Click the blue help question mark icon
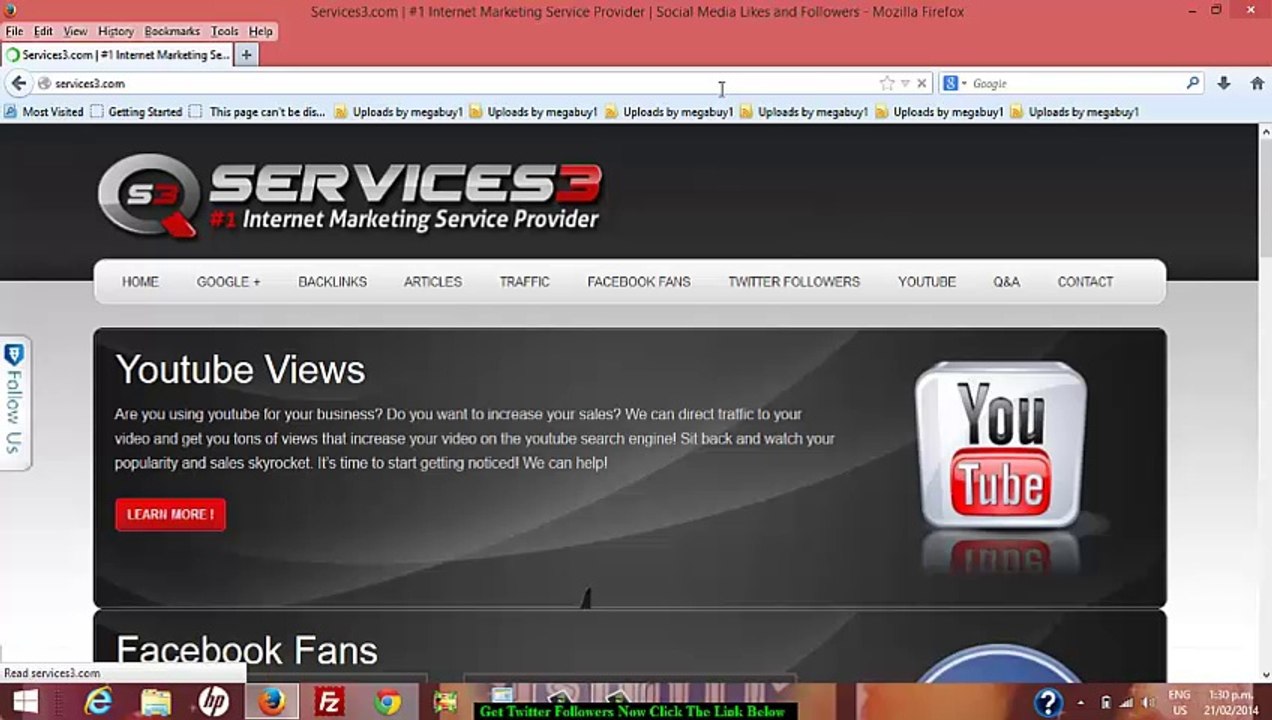Screen dimensions: 1272x720 click(x=1047, y=702)
